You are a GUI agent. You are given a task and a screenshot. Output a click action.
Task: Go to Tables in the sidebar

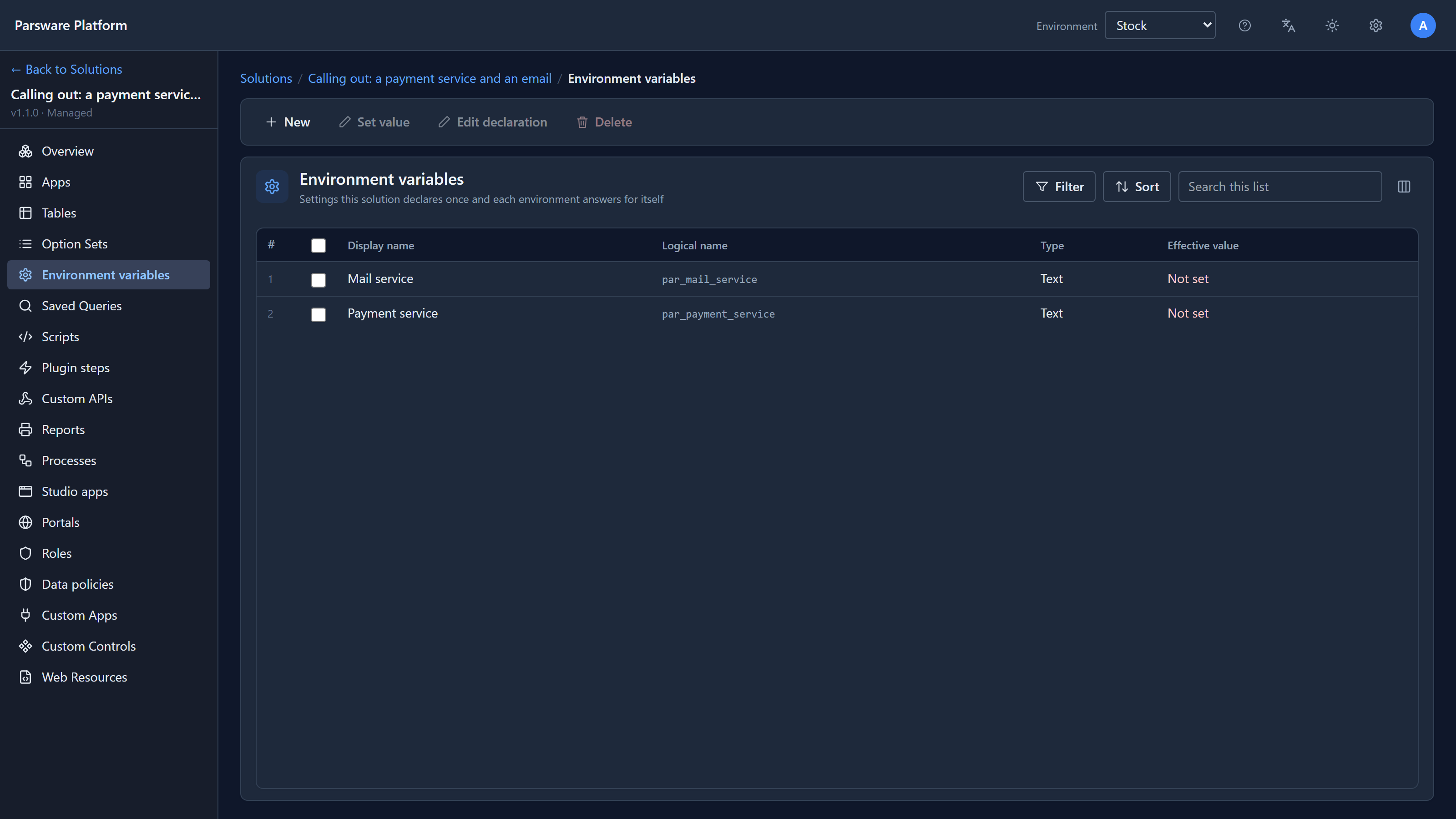pyautogui.click(x=109, y=213)
